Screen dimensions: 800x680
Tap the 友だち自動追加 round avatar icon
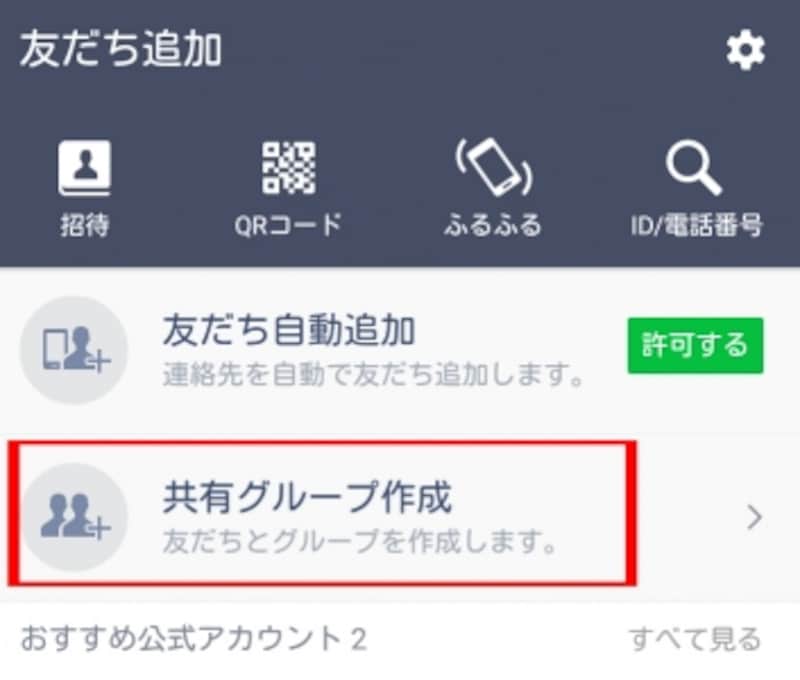click(73, 350)
